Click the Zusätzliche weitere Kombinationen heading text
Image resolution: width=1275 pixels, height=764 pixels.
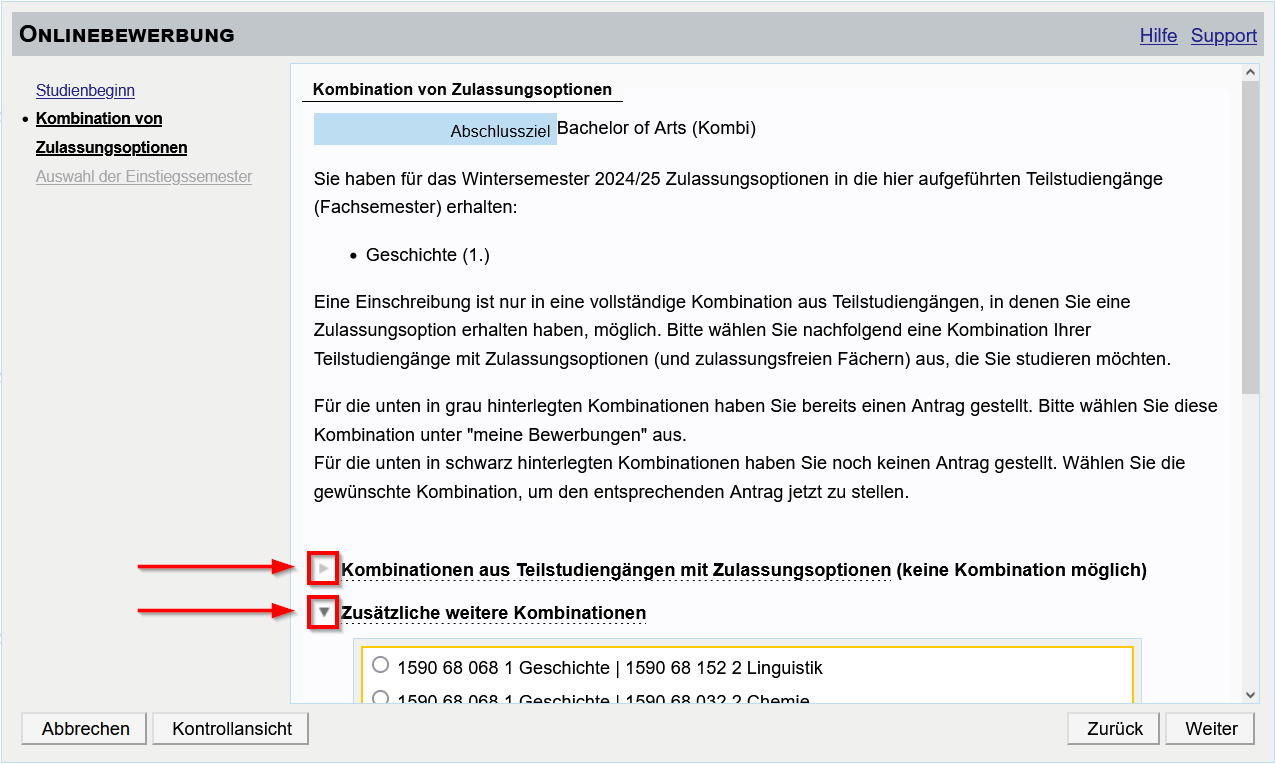(x=494, y=613)
